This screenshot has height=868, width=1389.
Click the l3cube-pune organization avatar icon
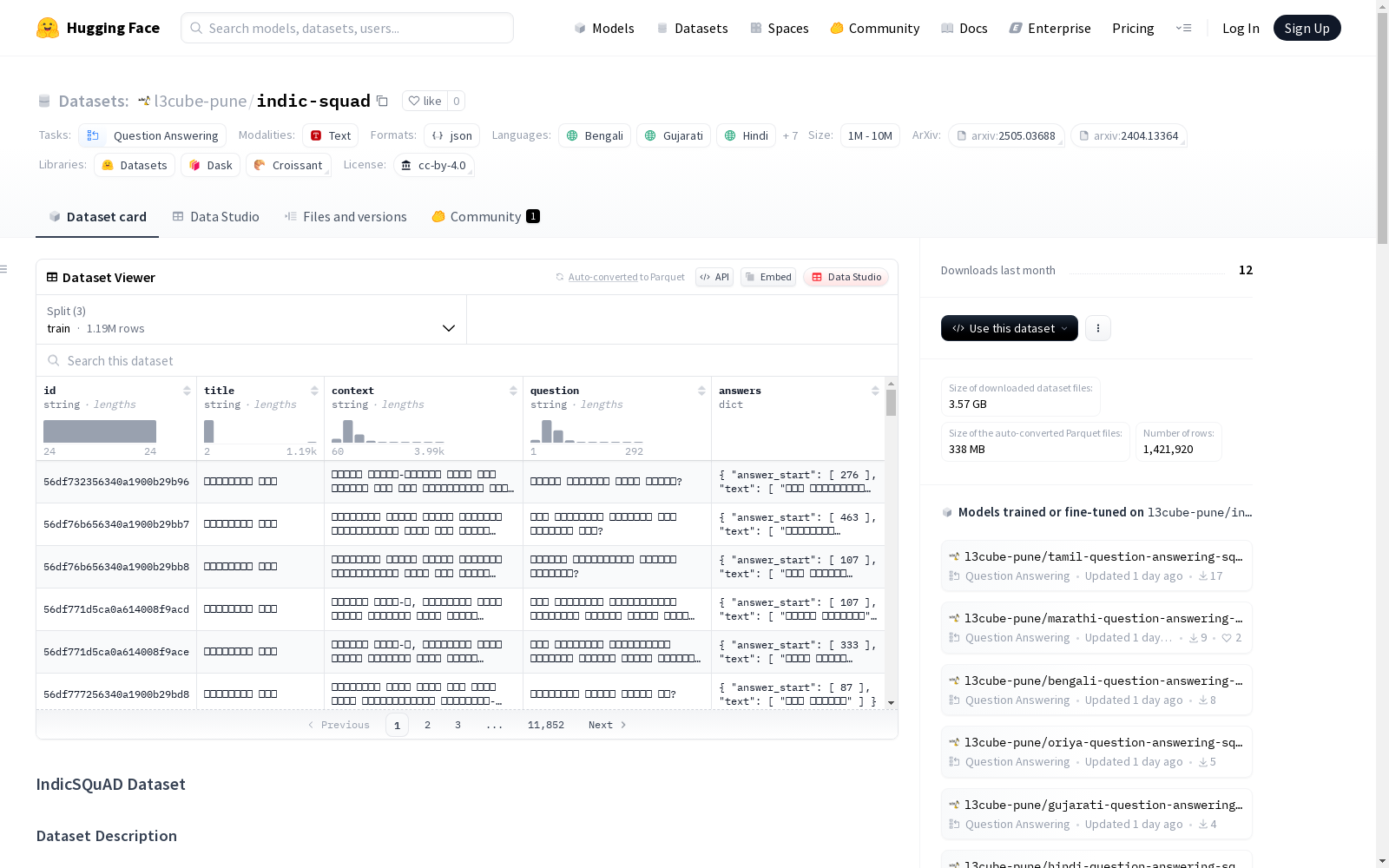coord(144,101)
